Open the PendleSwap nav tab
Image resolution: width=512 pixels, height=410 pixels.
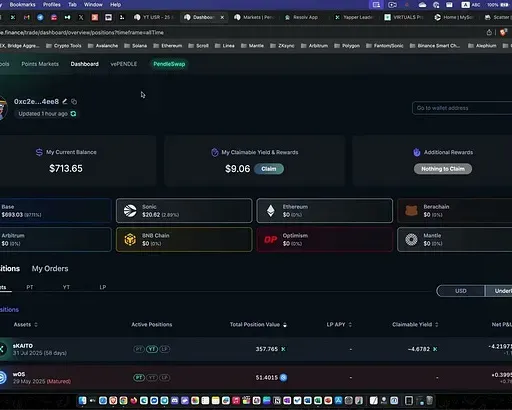[x=169, y=64]
